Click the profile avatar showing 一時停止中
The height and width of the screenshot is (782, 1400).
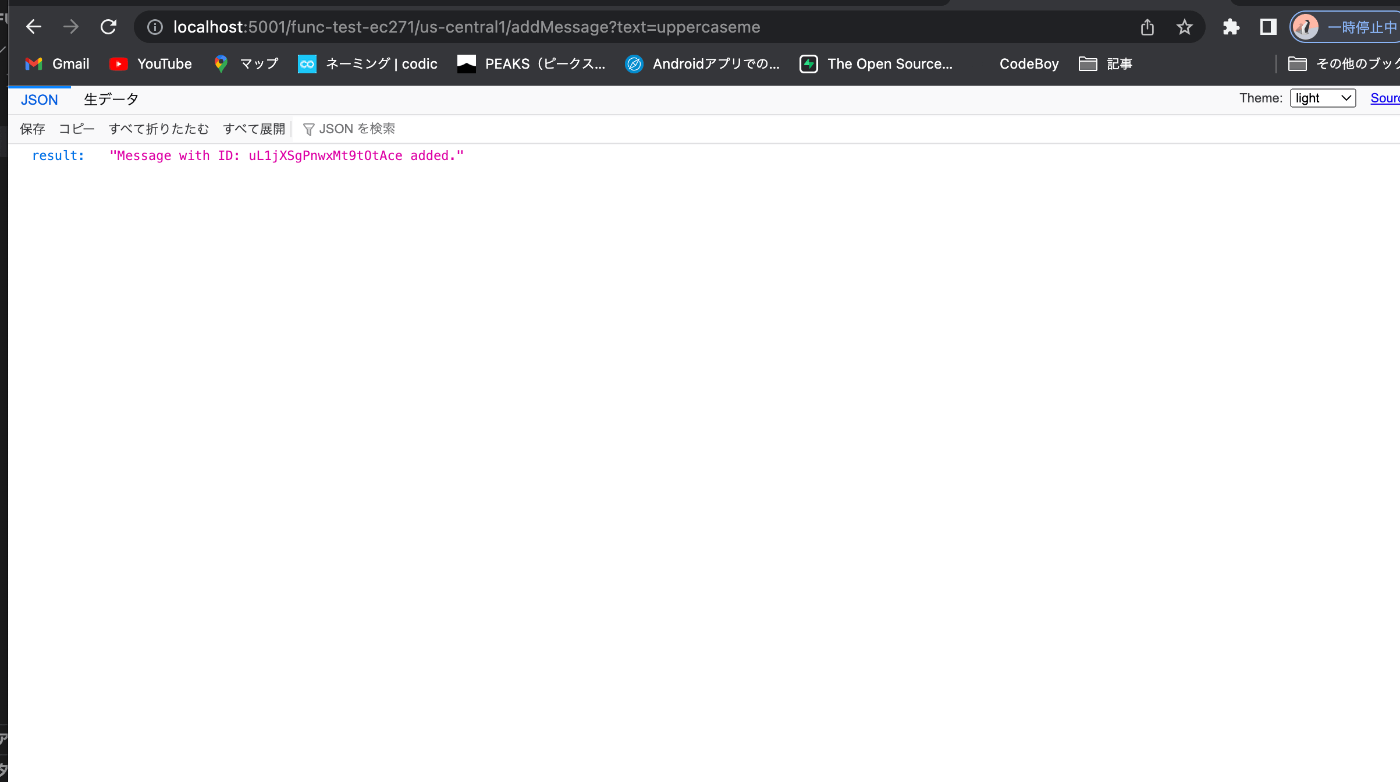tap(1345, 27)
